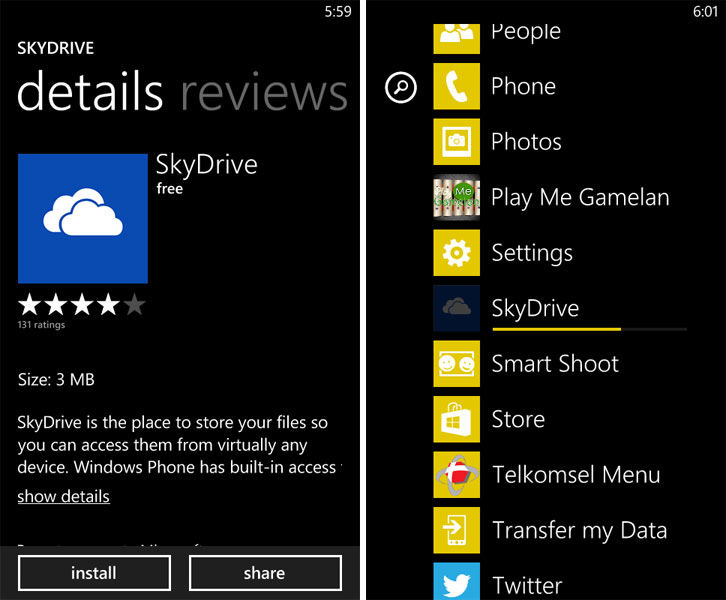Tap the SkyDrive app title beside the tile
Screen dimensions: 726x600
207,166
